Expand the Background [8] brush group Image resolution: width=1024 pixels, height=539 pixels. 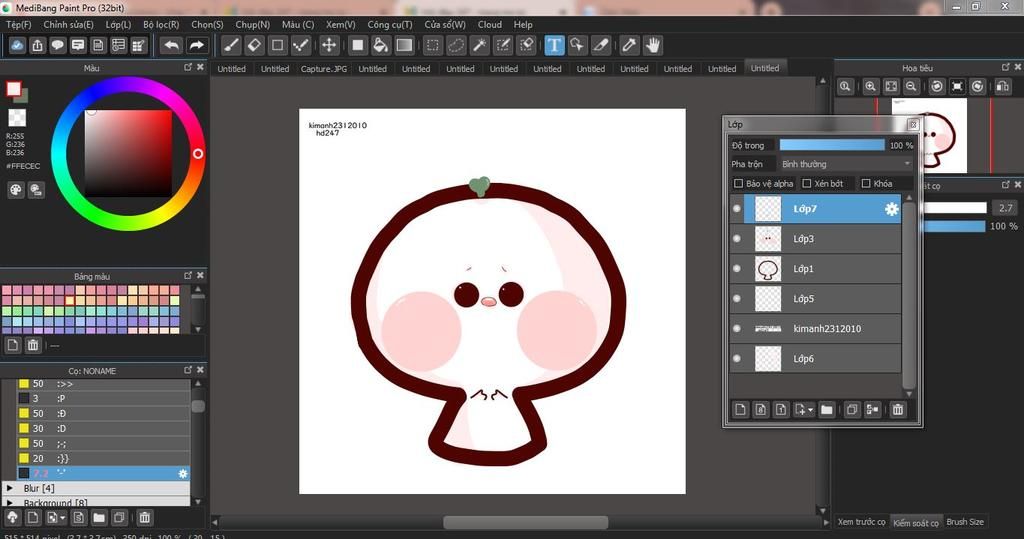point(10,503)
